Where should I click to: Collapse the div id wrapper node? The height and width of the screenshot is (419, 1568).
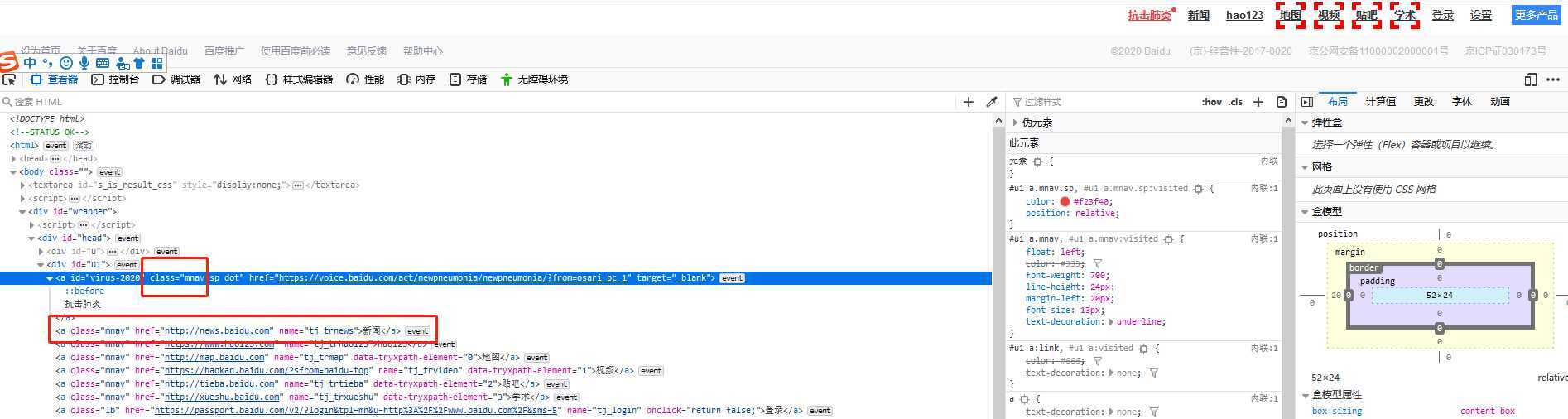click(x=22, y=212)
